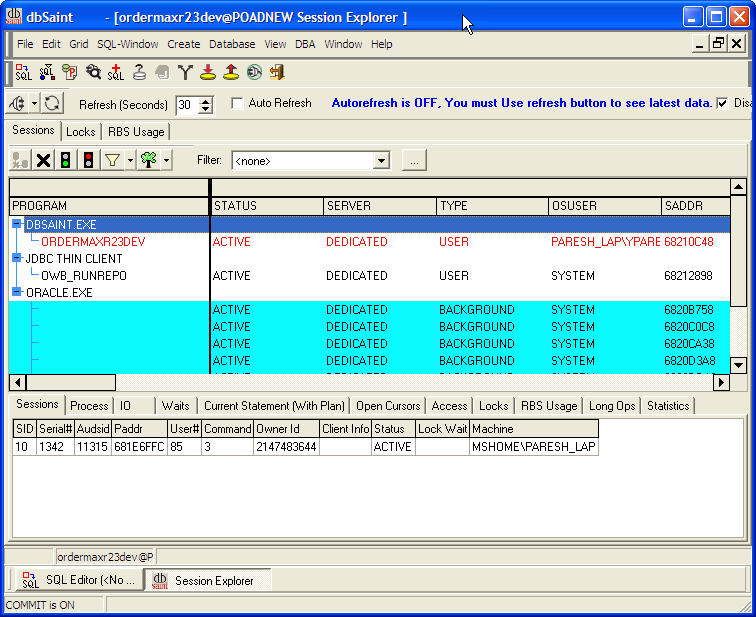756x617 pixels.
Task: Click the magnifying glass object browser icon
Action: [93, 73]
